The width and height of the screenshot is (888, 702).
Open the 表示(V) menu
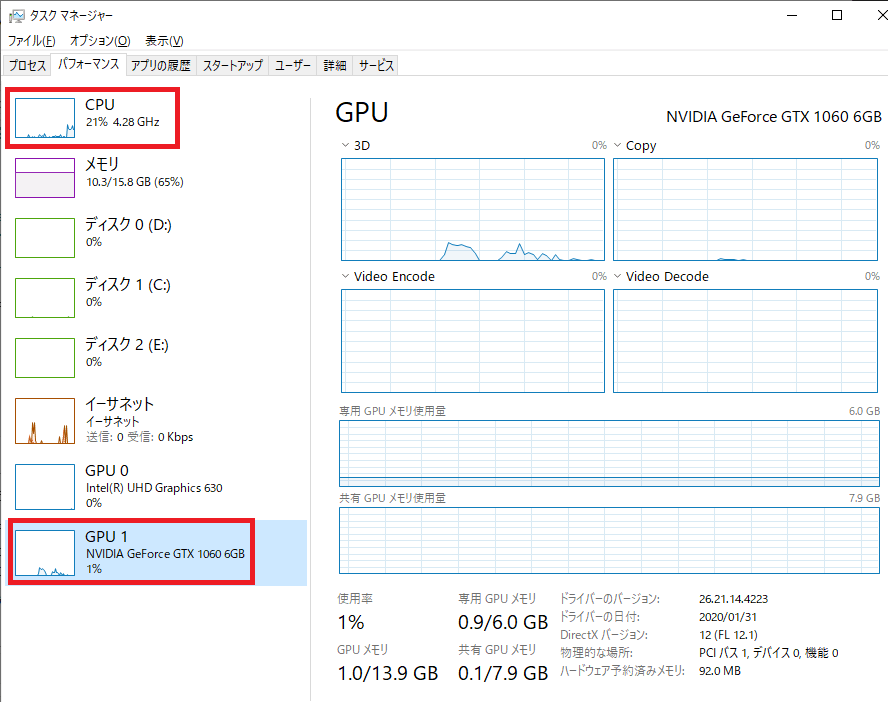click(164, 41)
